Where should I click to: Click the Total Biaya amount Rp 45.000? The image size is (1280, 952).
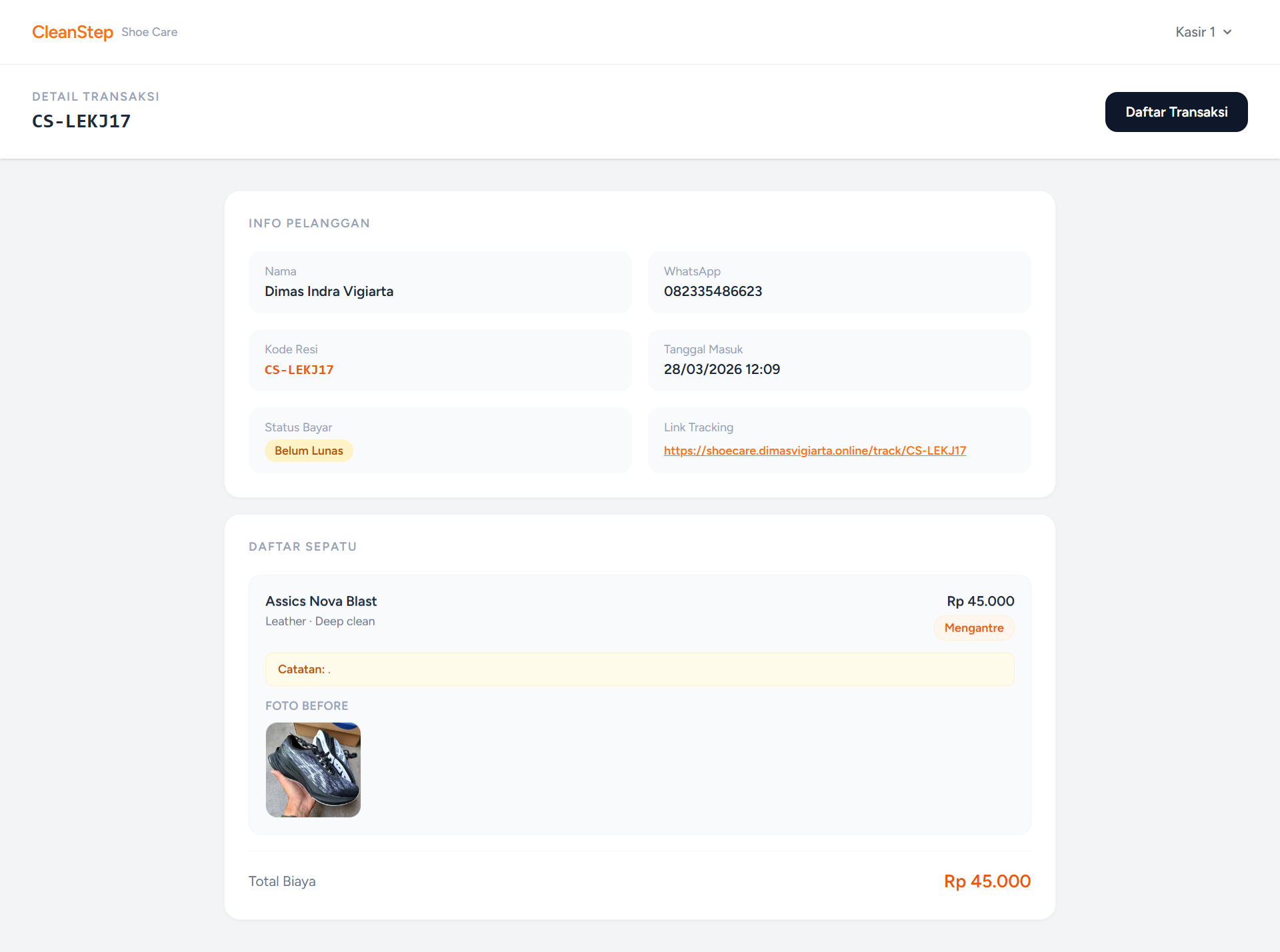pyautogui.click(x=987, y=881)
